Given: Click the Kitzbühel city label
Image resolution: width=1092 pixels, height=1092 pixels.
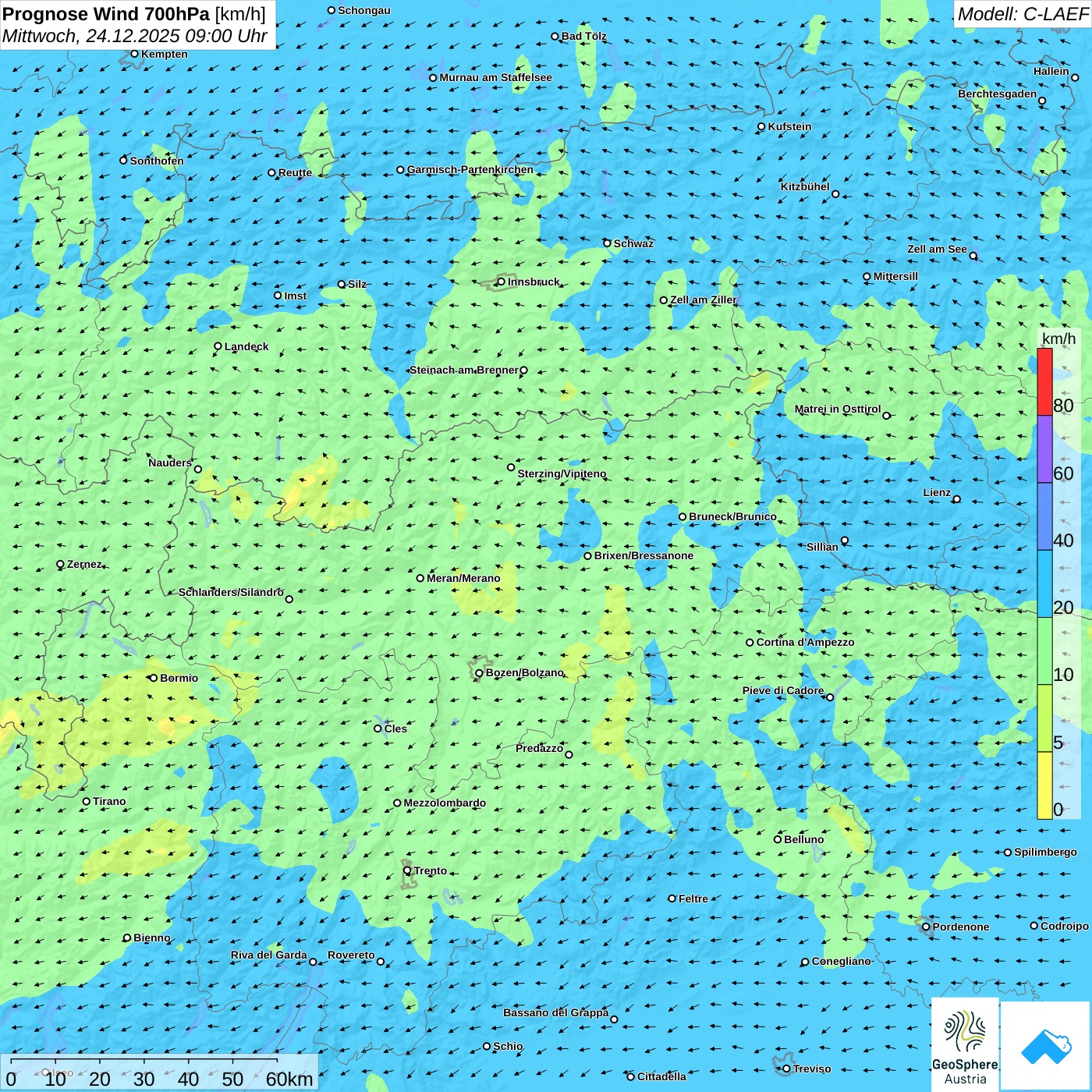Looking at the screenshot, I should click(805, 186).
